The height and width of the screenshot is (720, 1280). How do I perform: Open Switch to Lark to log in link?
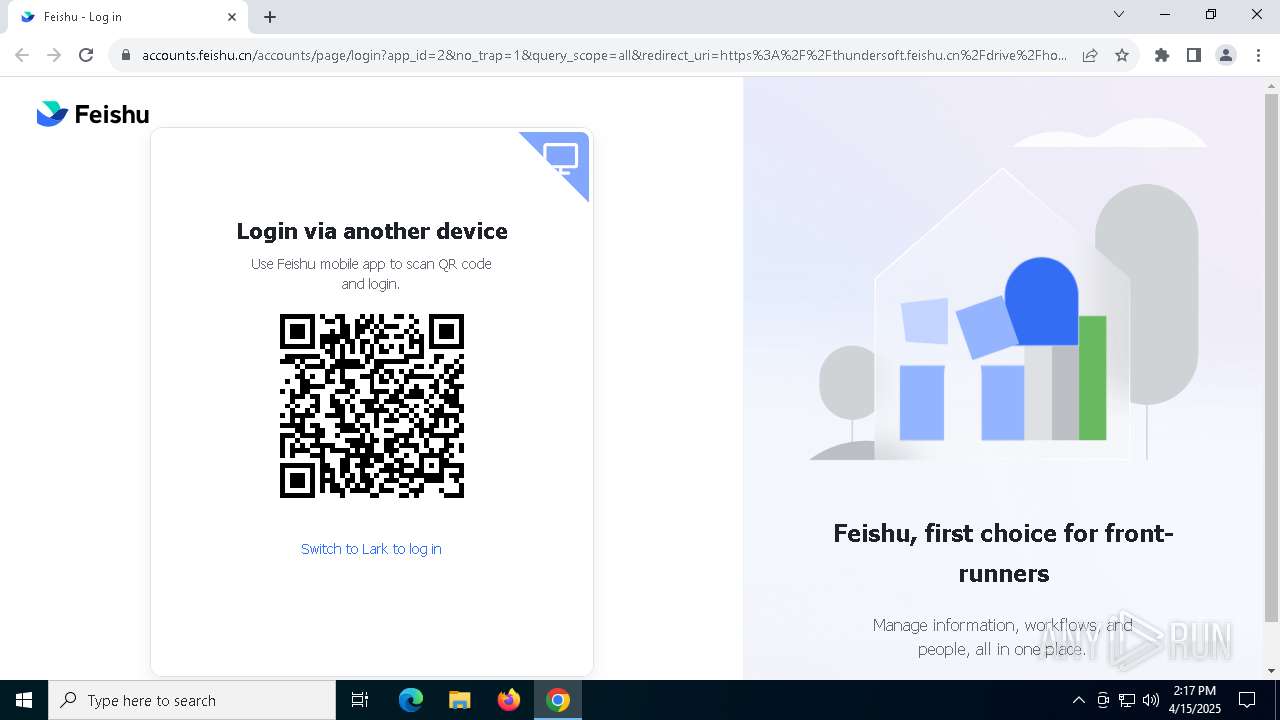(x=371, y=549)
